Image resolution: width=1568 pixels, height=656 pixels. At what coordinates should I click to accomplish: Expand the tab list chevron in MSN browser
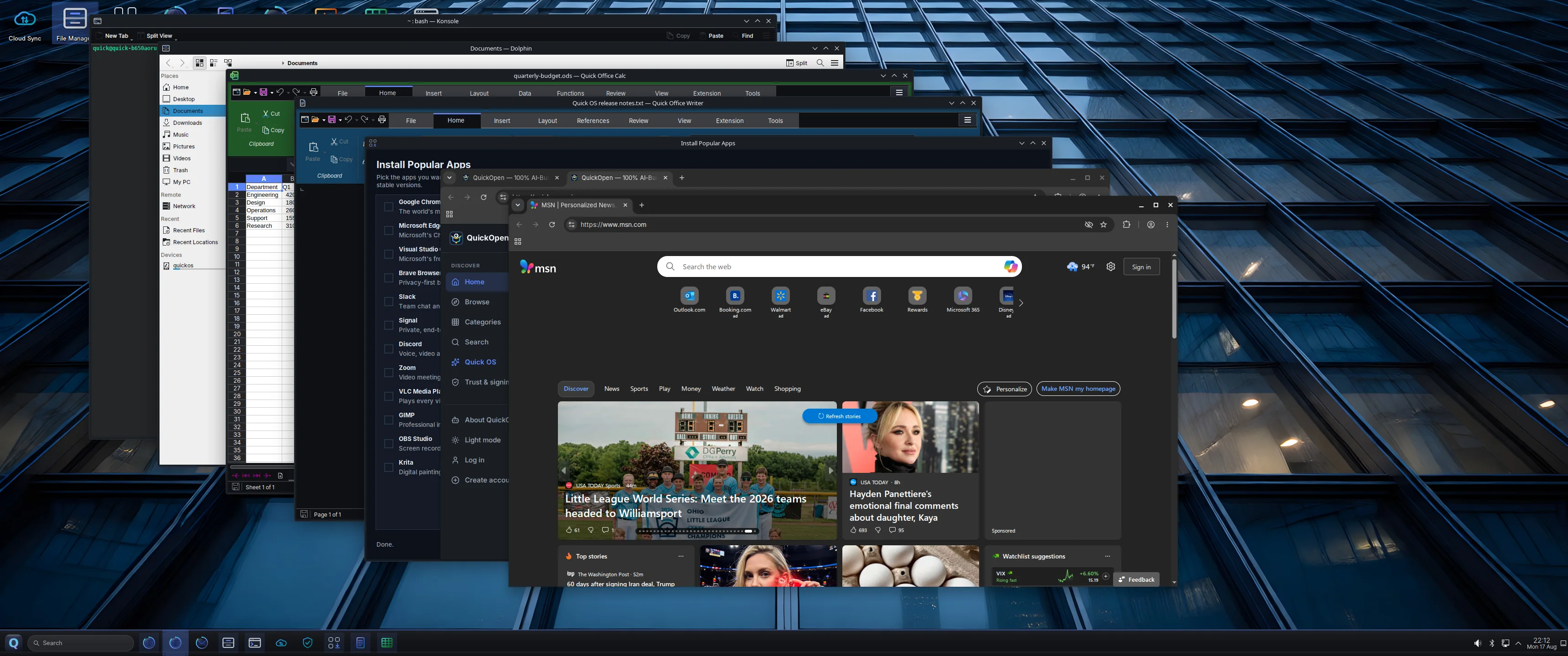pos(517,205)
